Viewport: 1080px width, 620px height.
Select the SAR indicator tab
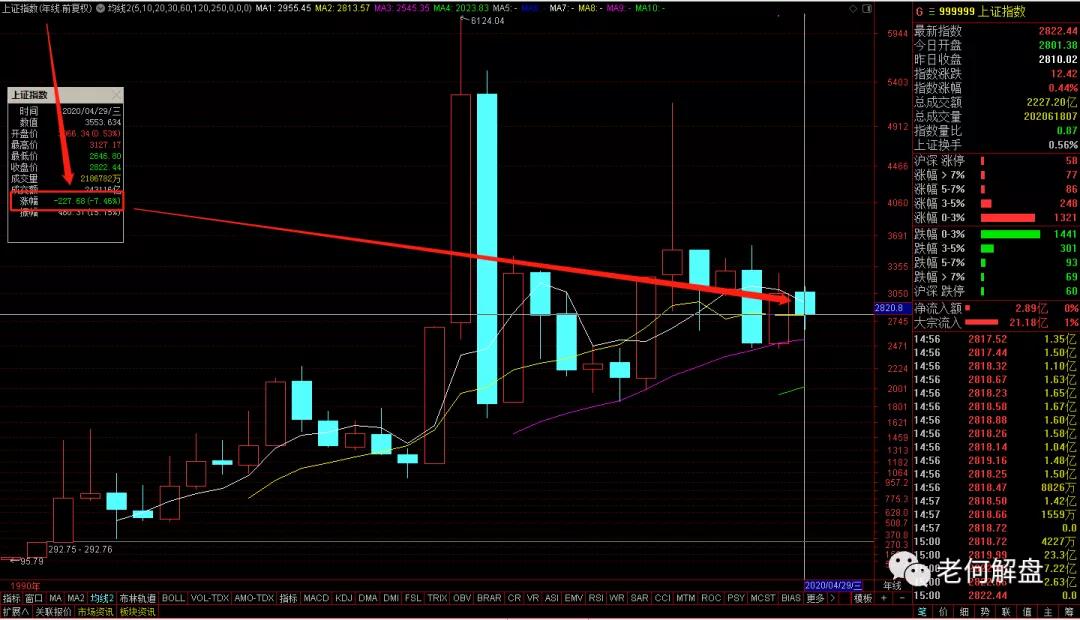(640, 598)
